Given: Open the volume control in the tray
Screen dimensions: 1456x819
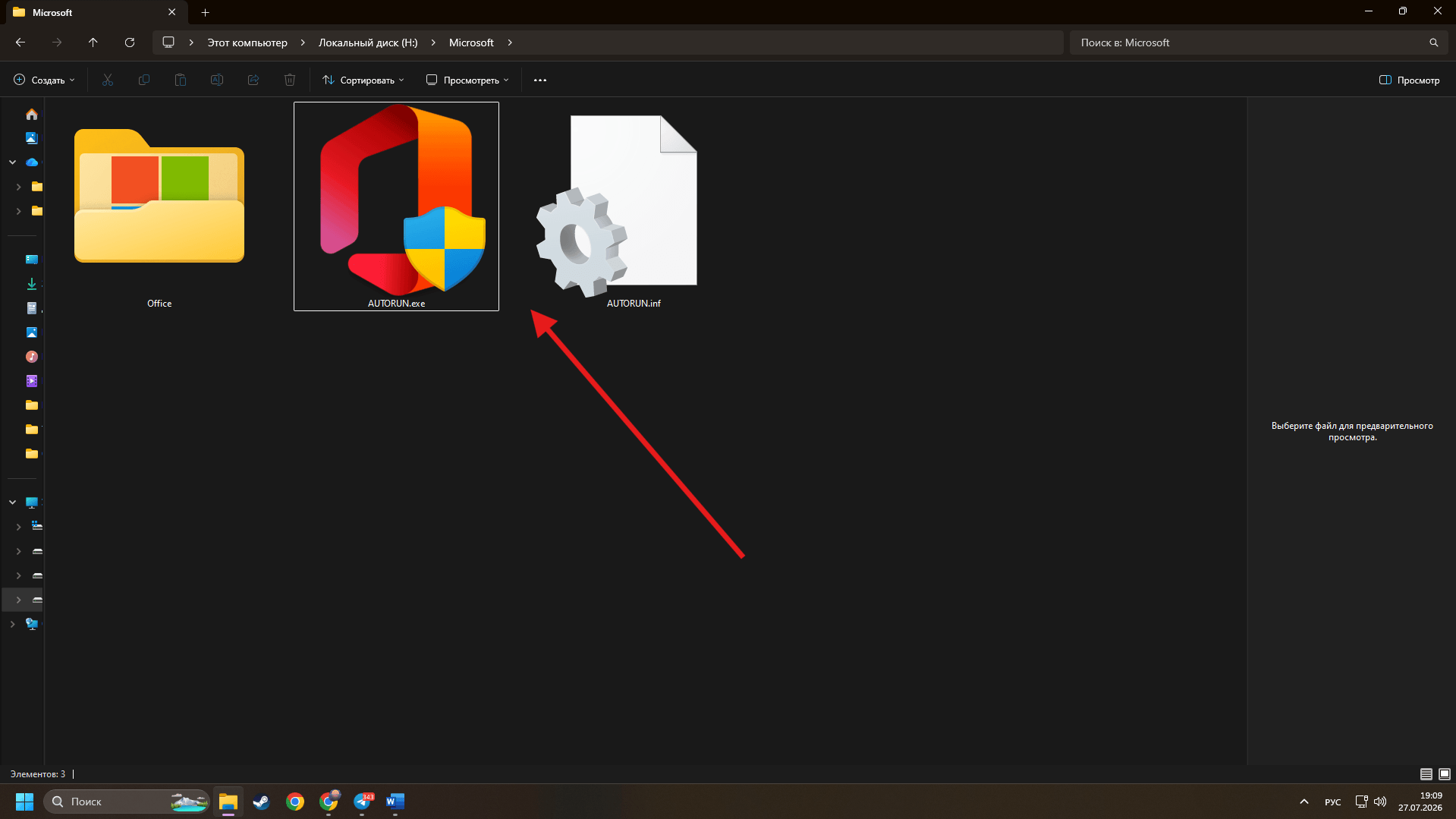Looking at the screenshot, I should [x=1380, y=802].
